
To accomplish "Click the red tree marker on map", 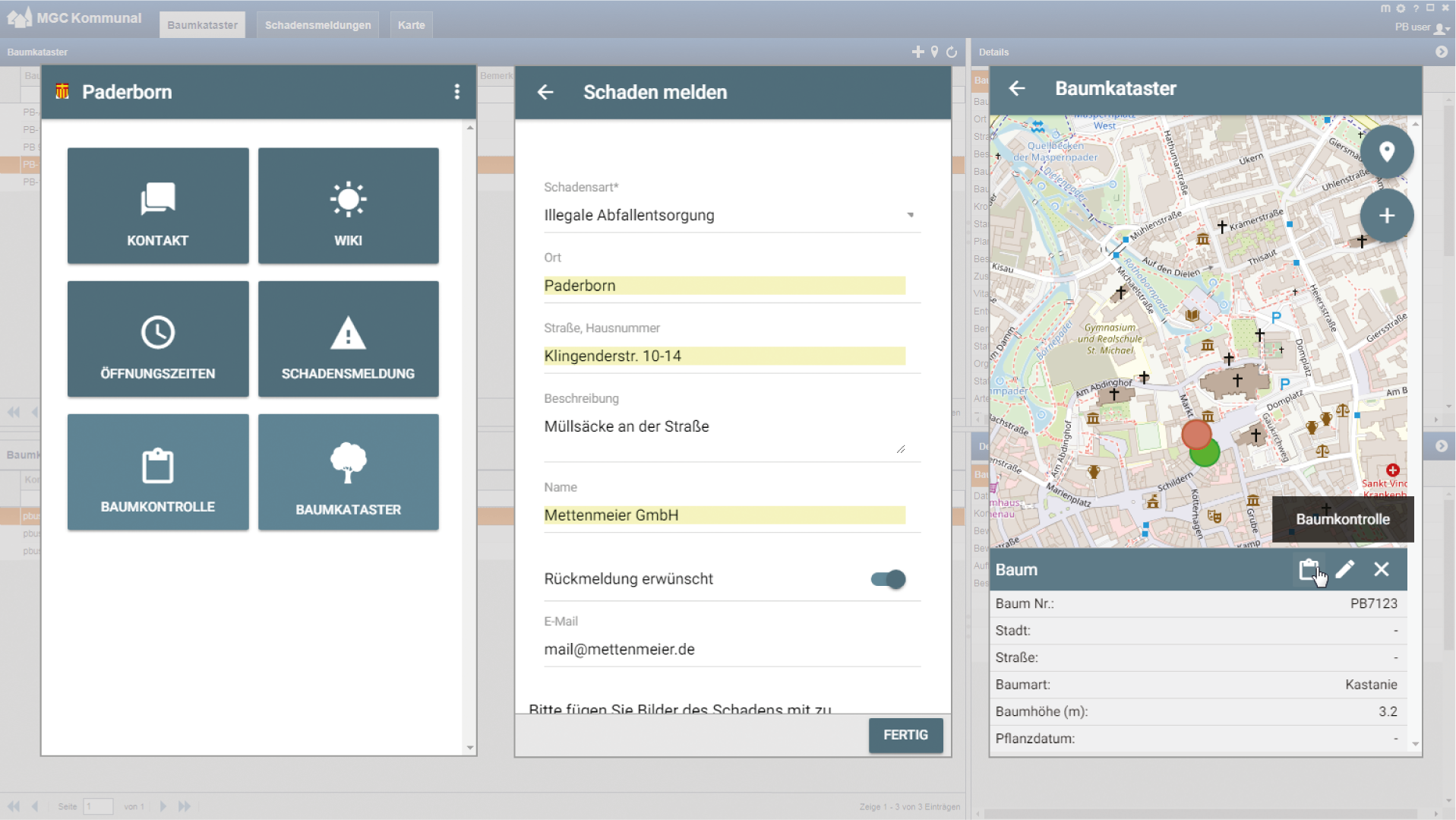I will pyautogui.click(x=1195, y=434).
